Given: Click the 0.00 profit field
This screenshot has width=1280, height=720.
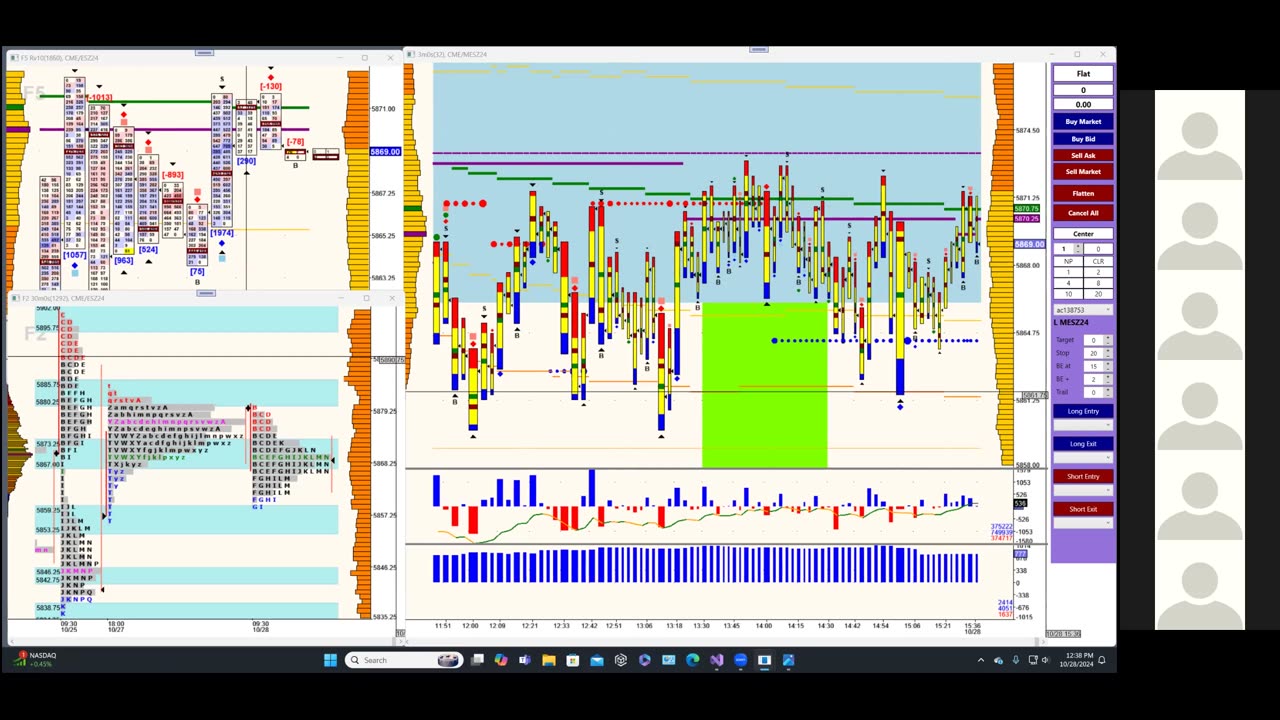Looking at the screenshot, I should tap(1083, 104).
